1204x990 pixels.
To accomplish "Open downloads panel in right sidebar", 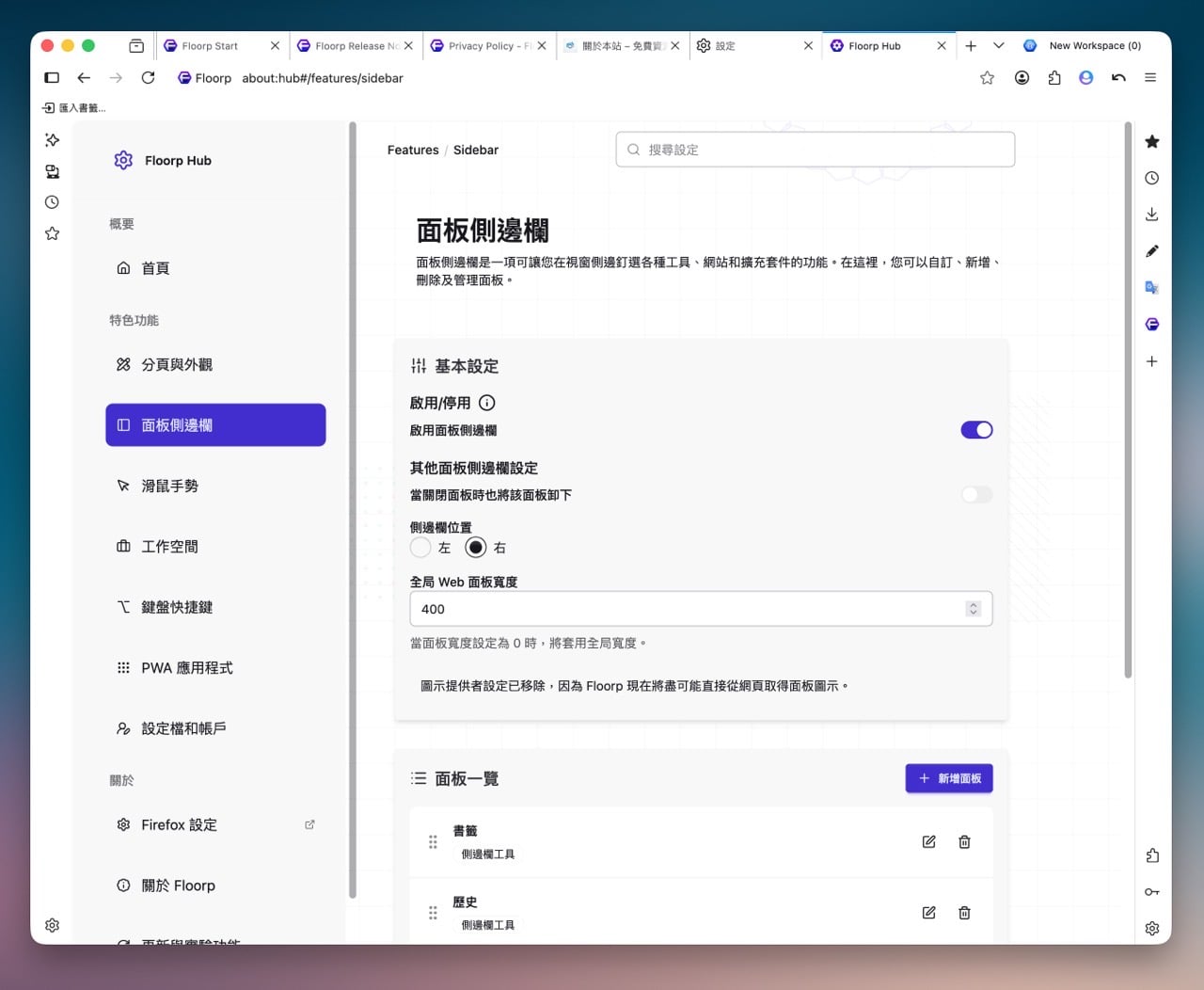I will click(x=1151, y=215).
